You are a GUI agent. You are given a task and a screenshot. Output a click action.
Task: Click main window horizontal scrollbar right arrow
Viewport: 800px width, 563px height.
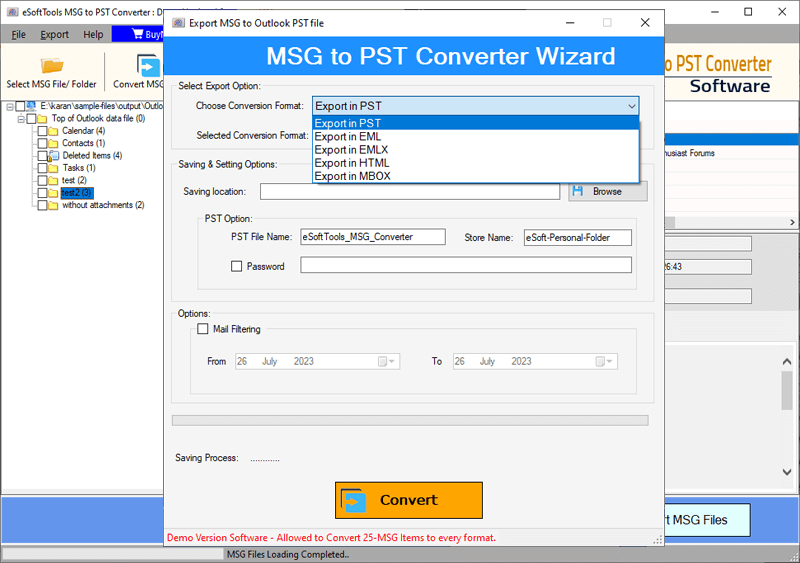coord(792,223)
